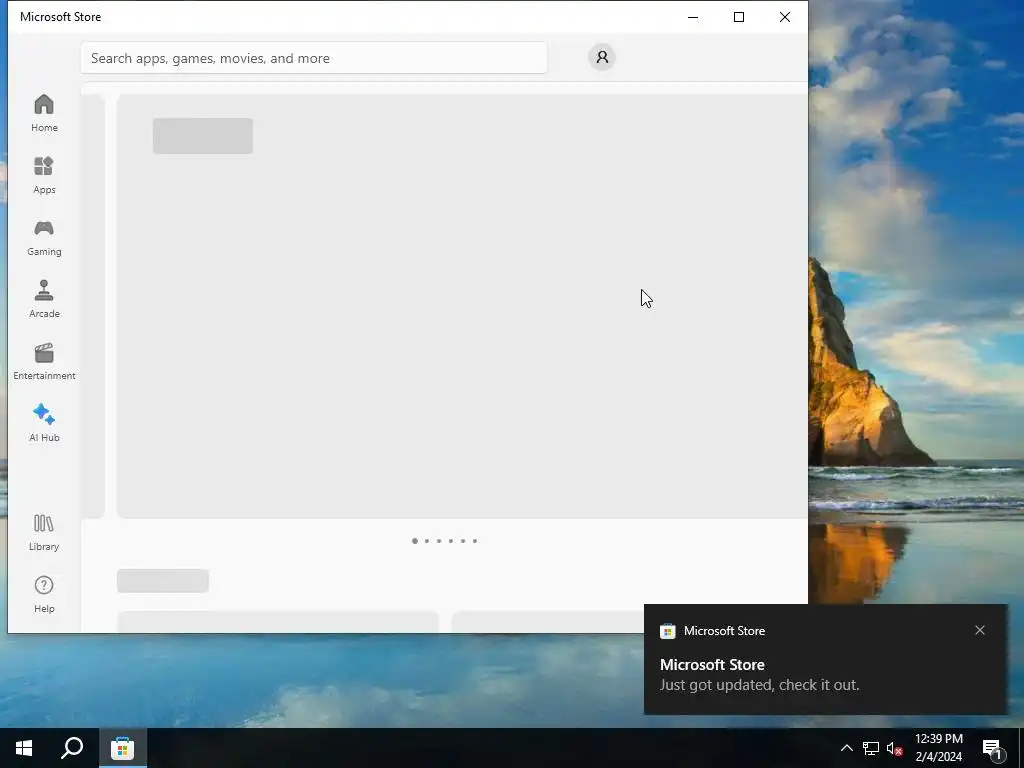Select the Arcade sidebar item
Image resolution: width=1024 pixels, height=768 pixels.
pos(44,299)
